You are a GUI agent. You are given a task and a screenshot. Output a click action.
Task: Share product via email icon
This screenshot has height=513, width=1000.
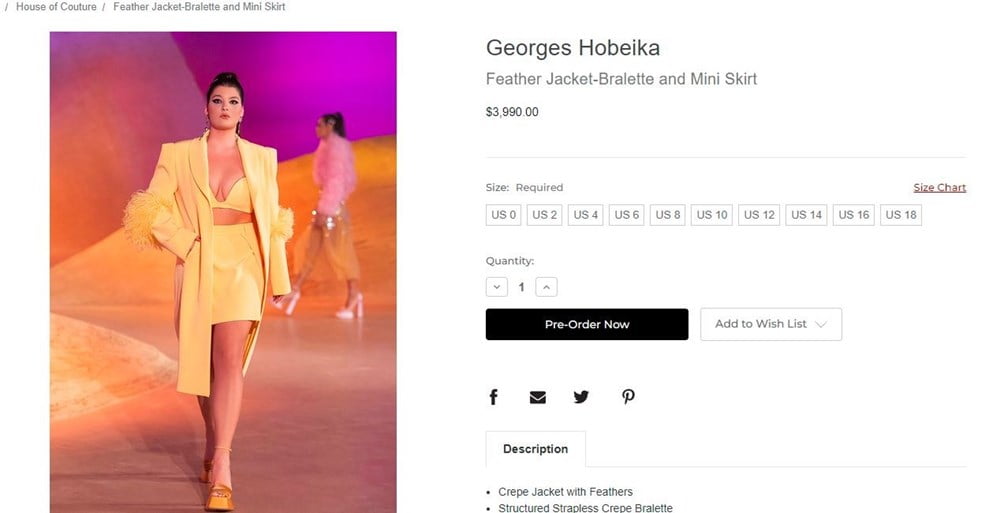click(x=538, y=397)
